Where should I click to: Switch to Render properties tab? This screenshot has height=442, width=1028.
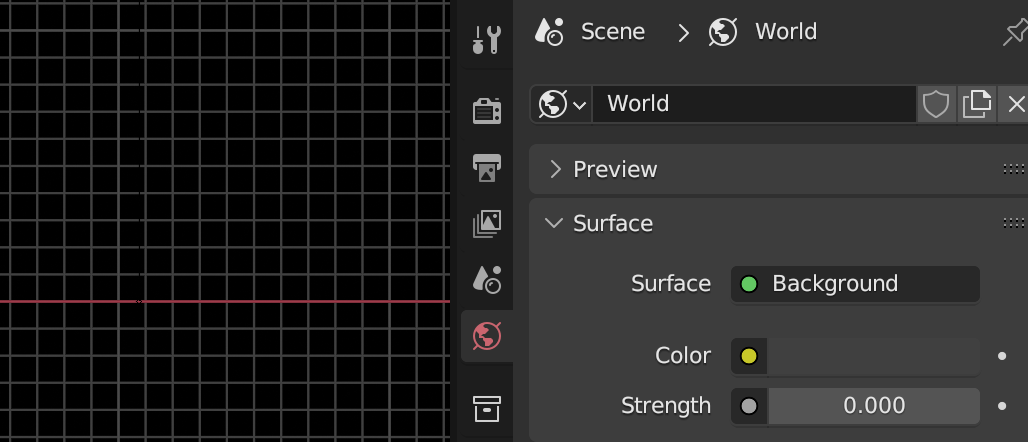487,110
